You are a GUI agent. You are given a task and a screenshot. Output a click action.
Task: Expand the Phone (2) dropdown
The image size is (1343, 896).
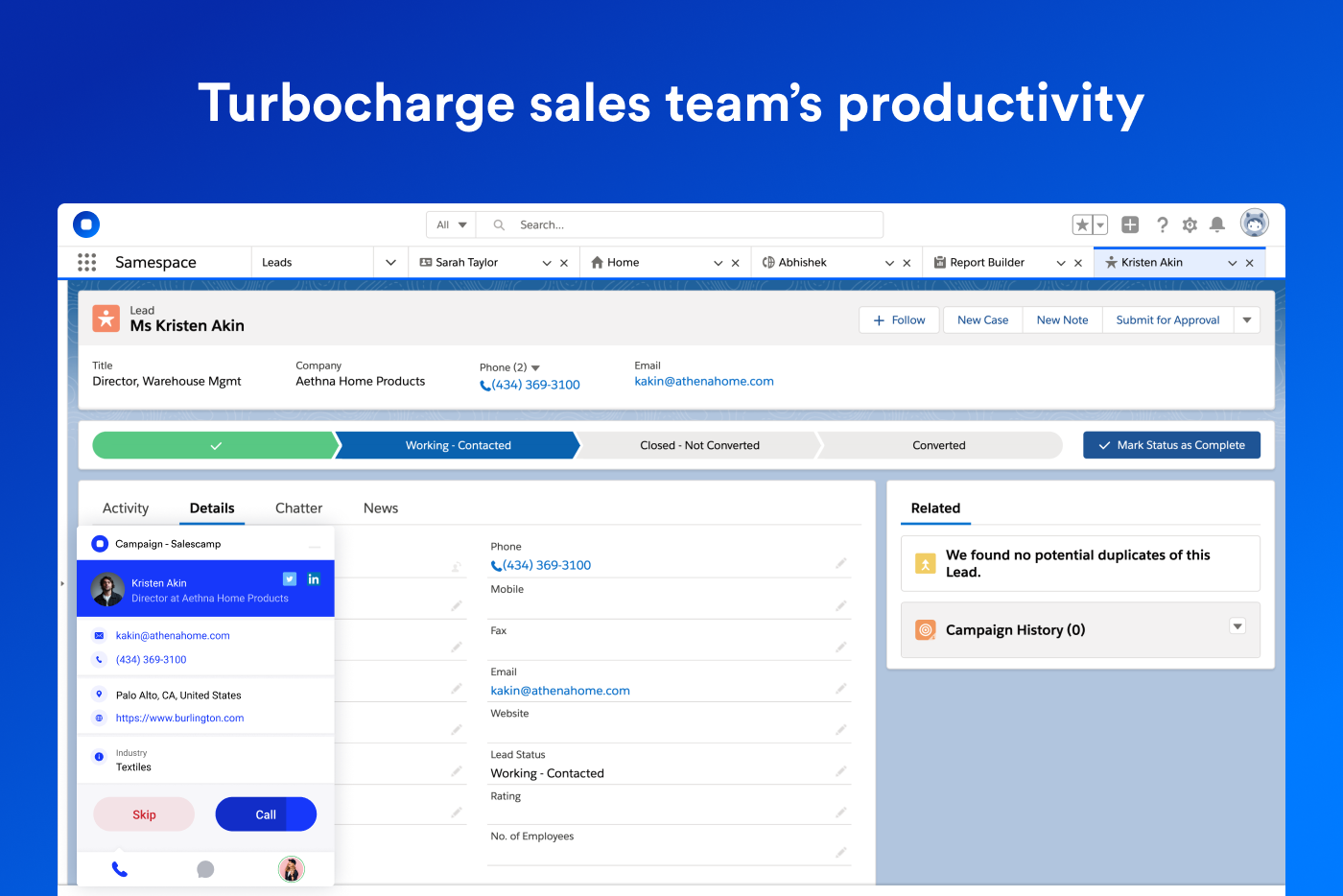535,366
